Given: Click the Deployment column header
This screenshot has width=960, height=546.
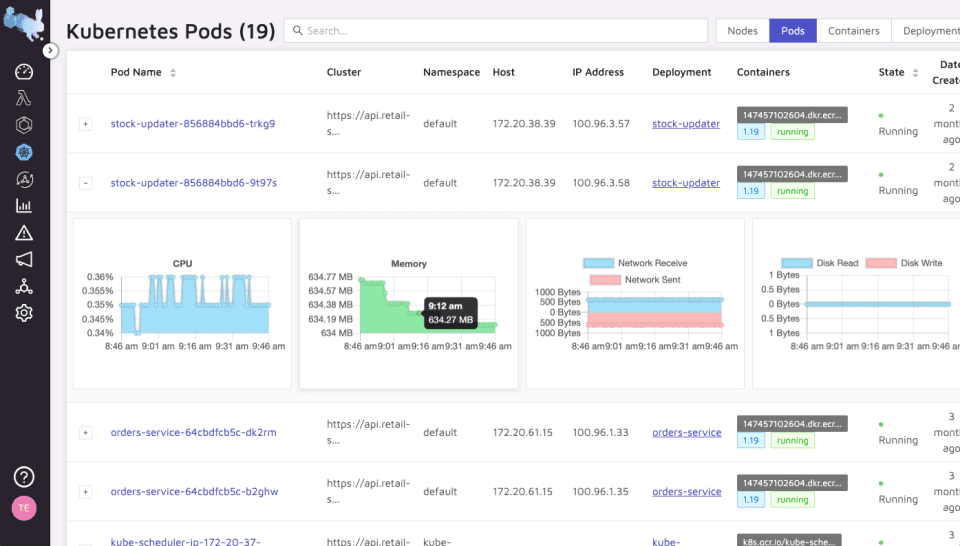Looking at the screenshot, I should pyautogui.click(x=681, y=72).
